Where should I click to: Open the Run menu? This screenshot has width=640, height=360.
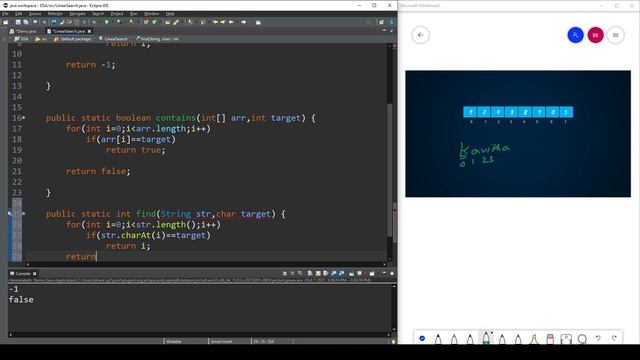point(133,14)
